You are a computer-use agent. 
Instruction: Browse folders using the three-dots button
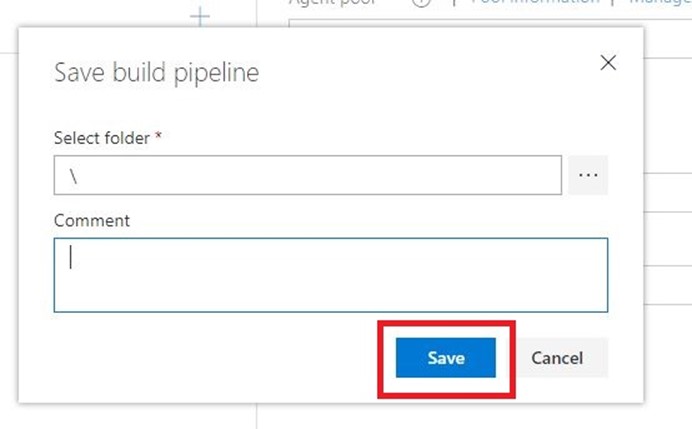coord(588,175)
